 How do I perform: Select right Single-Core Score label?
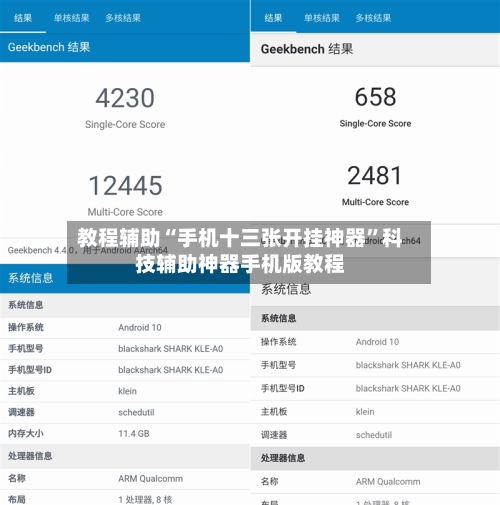[375, 123]
